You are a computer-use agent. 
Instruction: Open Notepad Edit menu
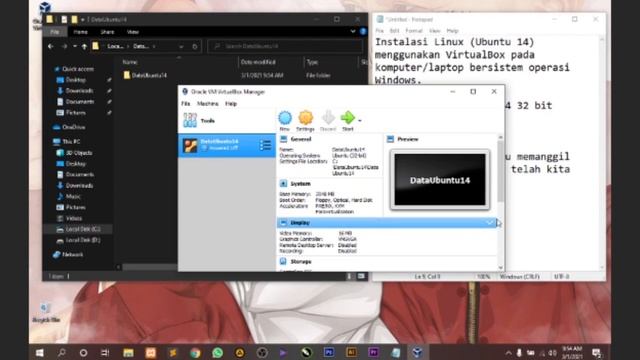pos(394,31)
